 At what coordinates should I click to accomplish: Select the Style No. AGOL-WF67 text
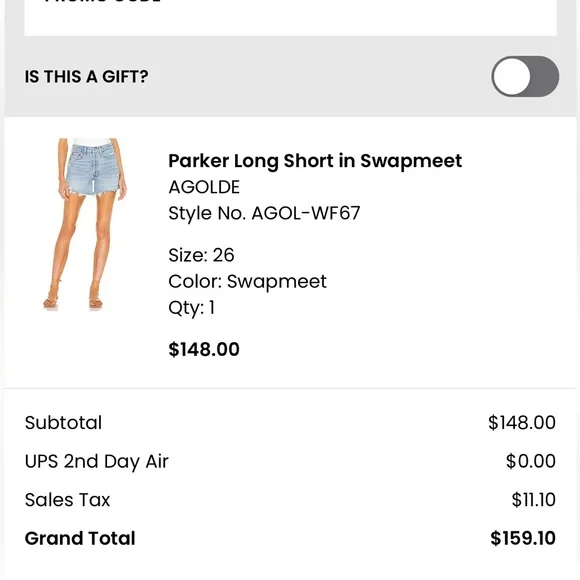264,213
